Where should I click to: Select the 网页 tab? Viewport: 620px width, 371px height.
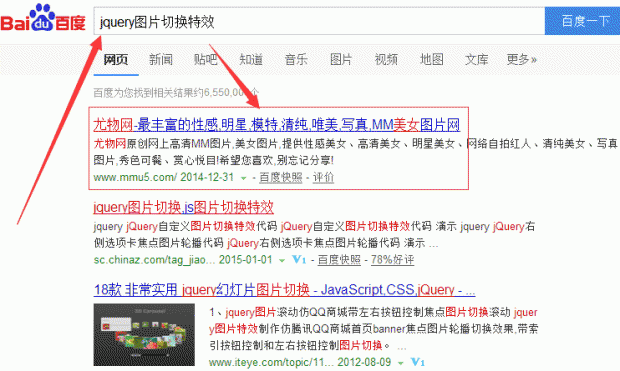coord(116,60)
